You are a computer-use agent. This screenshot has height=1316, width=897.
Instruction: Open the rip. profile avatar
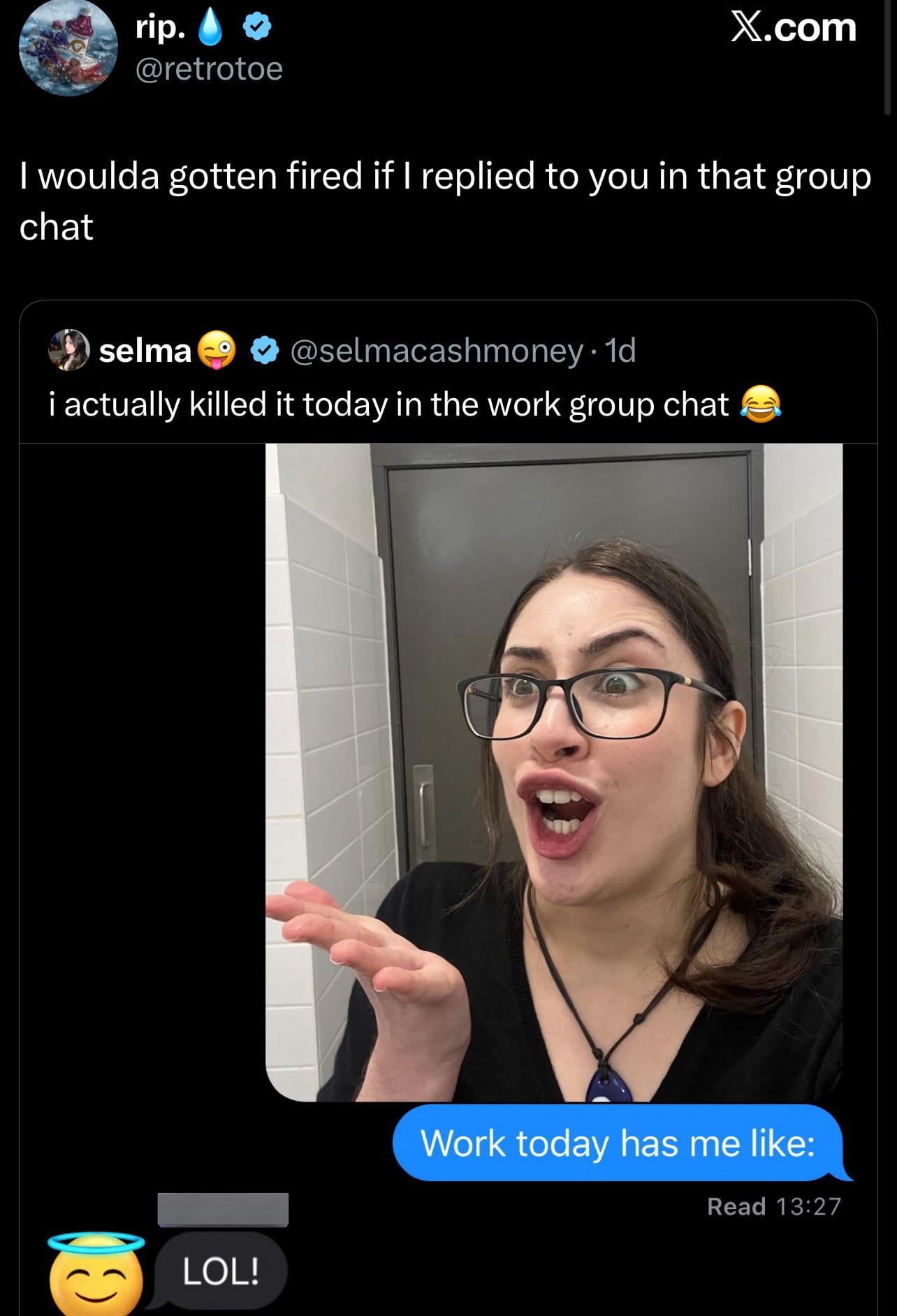click(x=68, y=47)
